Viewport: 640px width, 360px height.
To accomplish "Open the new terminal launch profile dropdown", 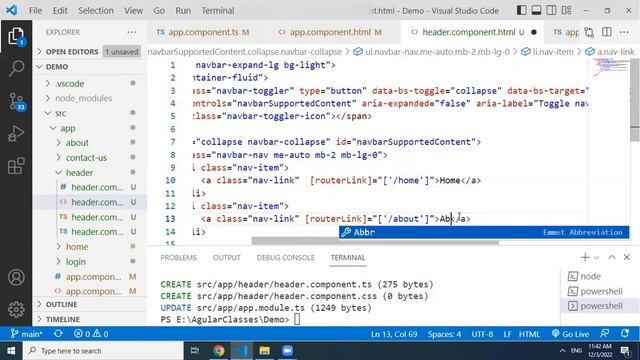I will pos(596,258).
